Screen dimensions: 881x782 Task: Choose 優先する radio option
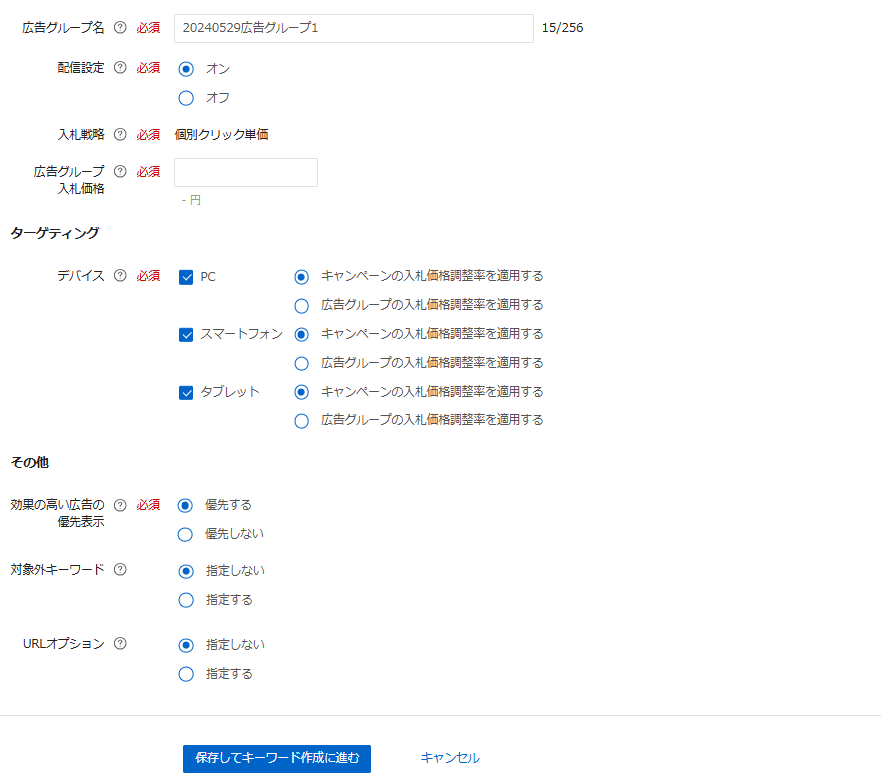click(185, 506)
